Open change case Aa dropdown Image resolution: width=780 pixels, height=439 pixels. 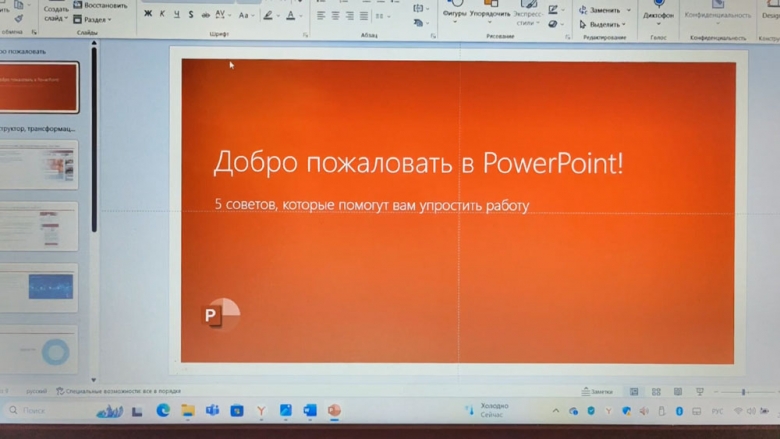point(246,16)
